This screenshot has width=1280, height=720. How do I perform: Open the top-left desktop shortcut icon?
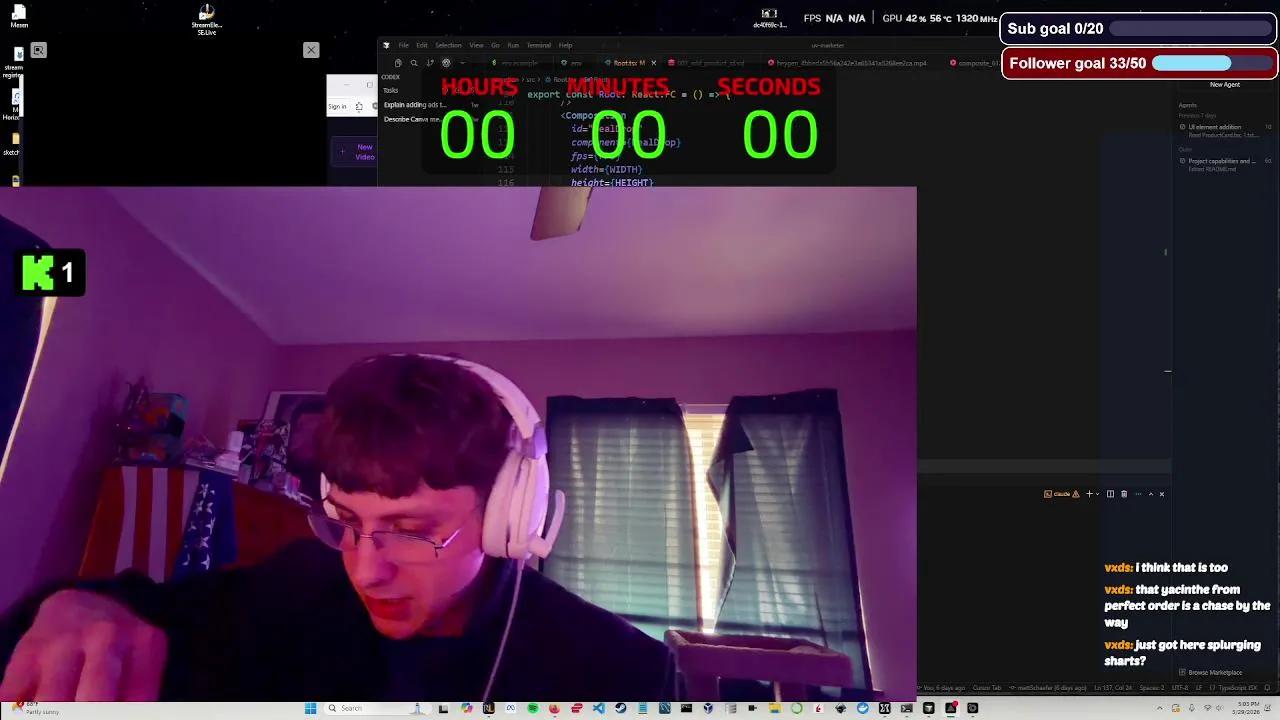19,16
